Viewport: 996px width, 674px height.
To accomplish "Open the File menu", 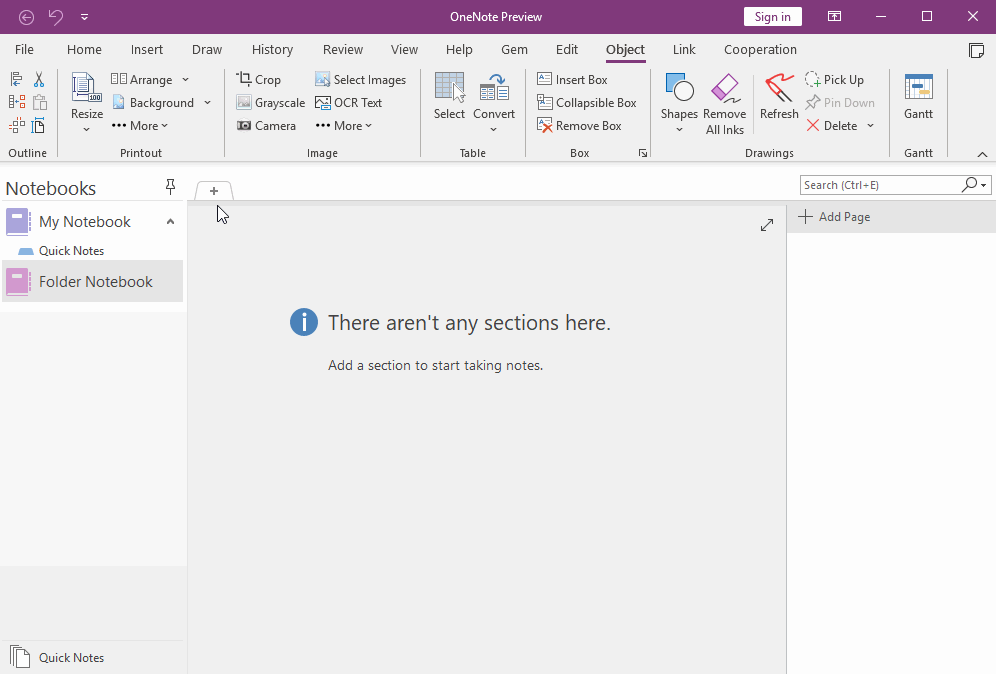I will click(x=24, y=50).
